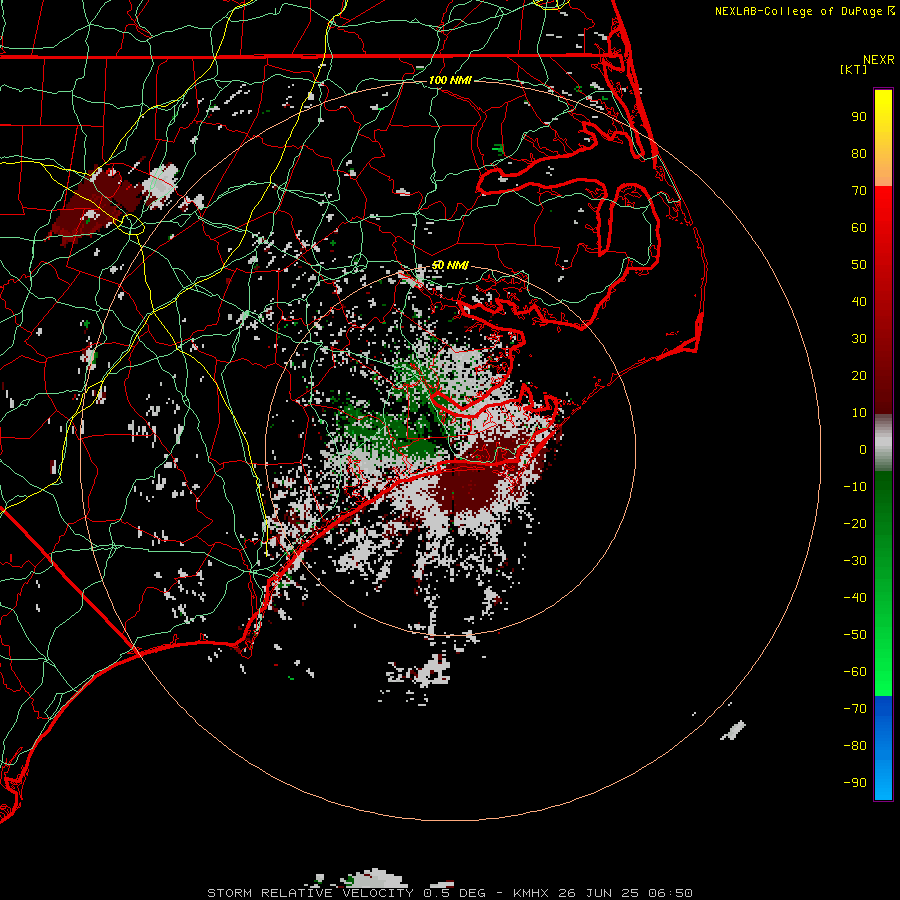Image resolution: width=900 pixels, height=900 pixels.
Task: Click the positive 90 knot scale label
Action: pos(859,117)
